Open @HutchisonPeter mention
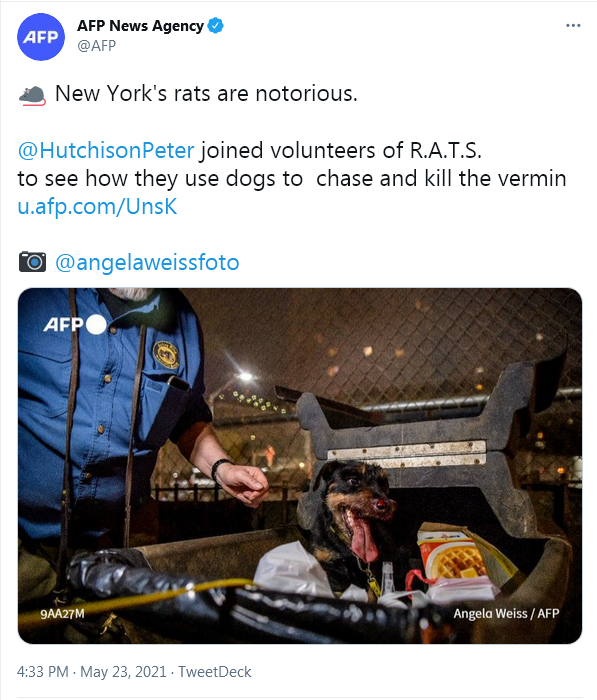This screenshot has width=597, height=700. click(106, 150)
